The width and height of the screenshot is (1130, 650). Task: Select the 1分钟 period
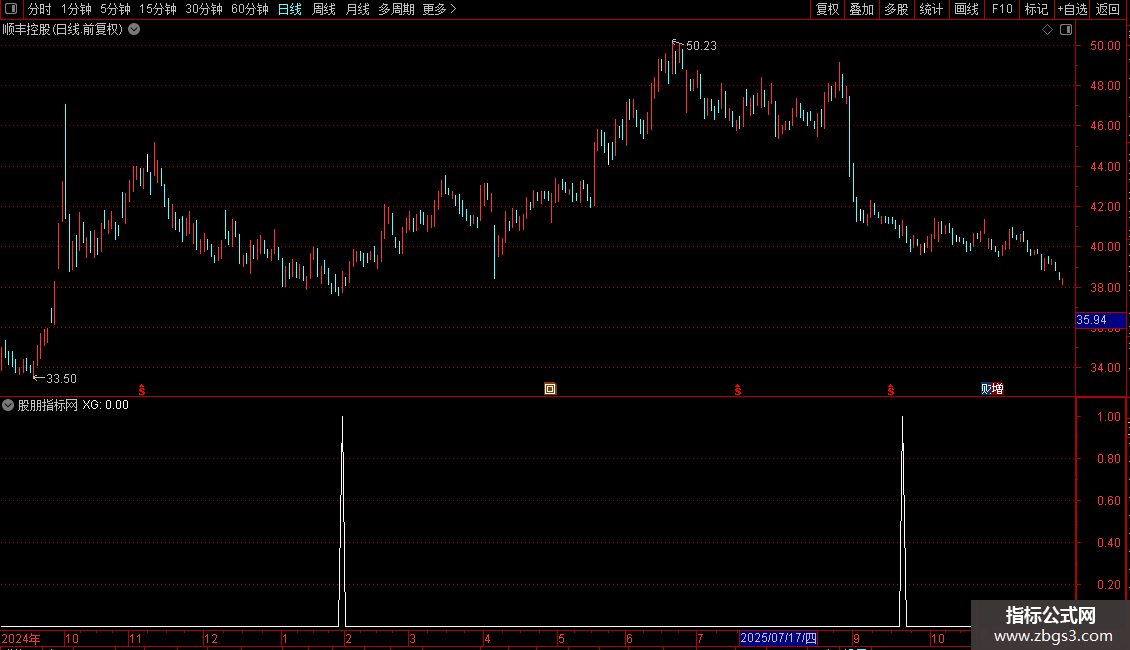point(76,9)
